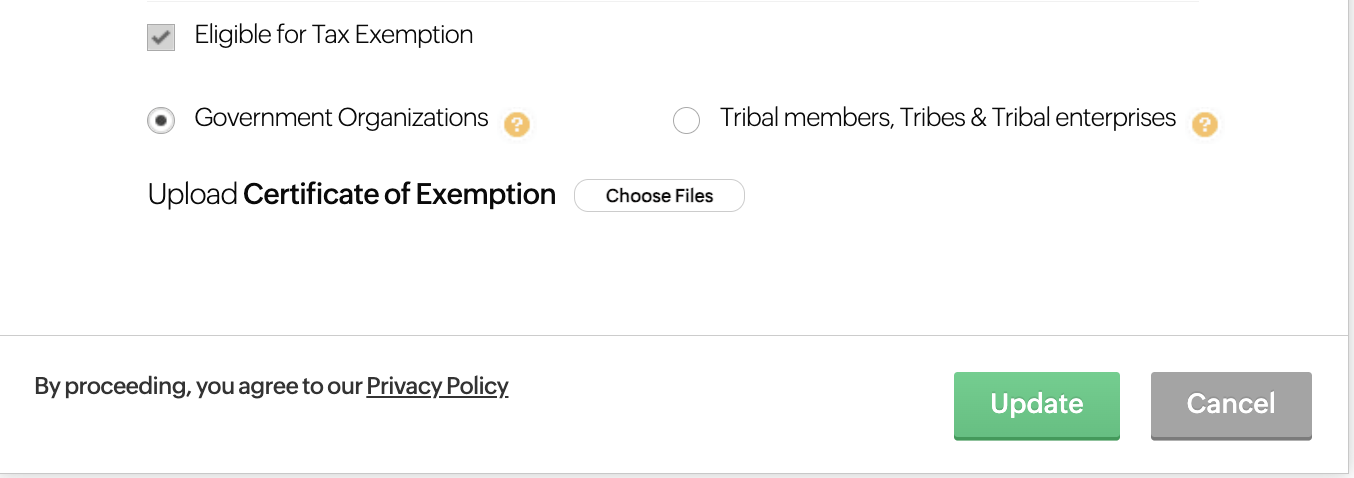Click the "Government Organizations" label text

click(341, 118)
